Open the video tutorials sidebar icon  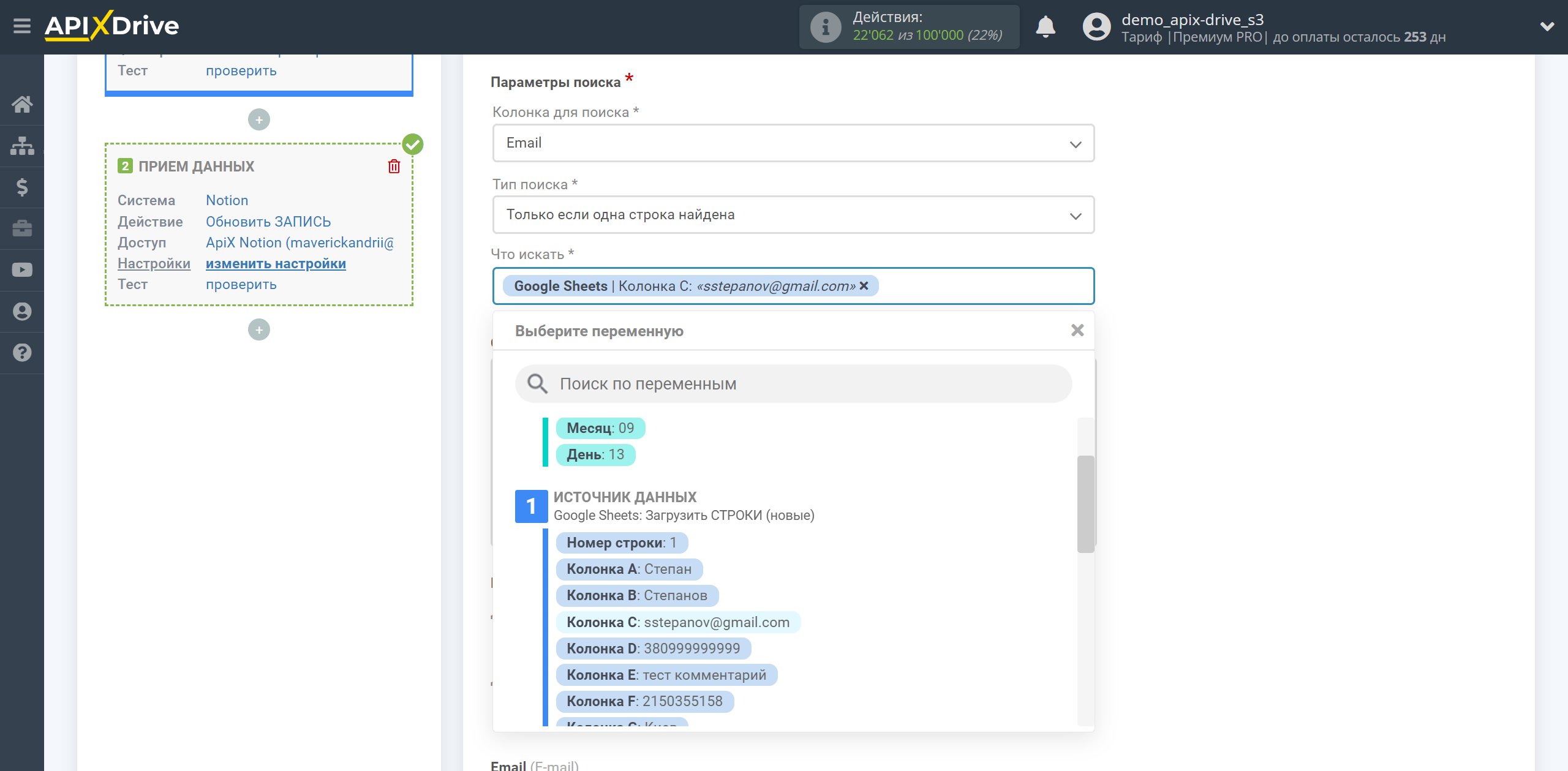[x=22, y=270]
